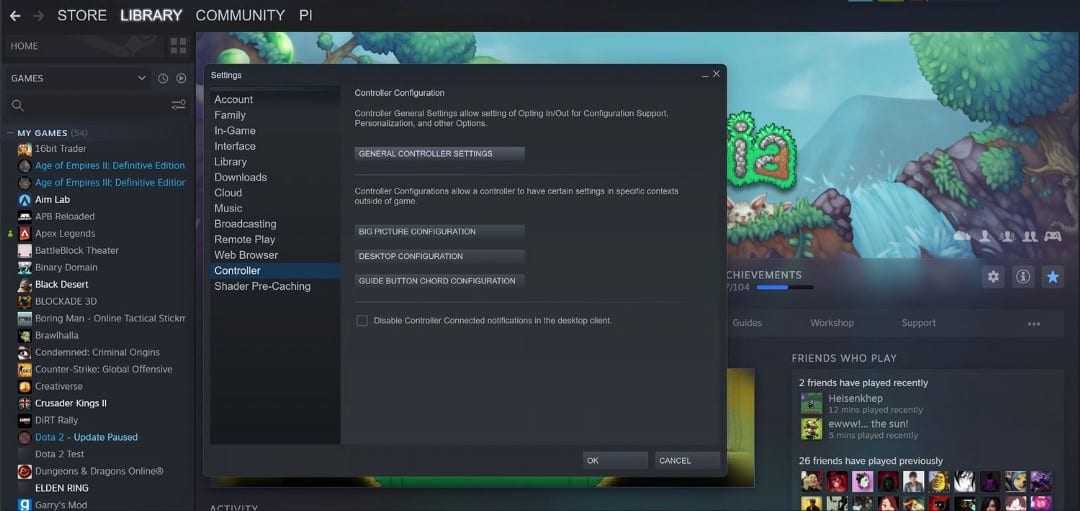Click the game info icon

pyautogui.click(x=1022, y=277)
